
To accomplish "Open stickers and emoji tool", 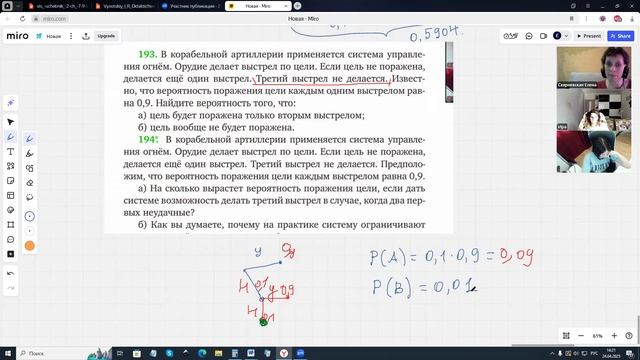I will click(x=11, y=210).
